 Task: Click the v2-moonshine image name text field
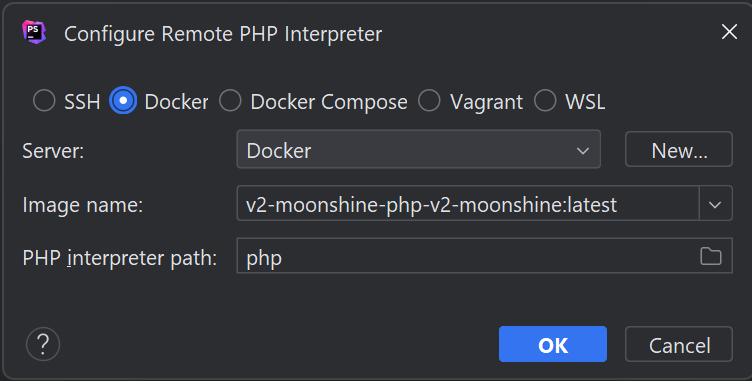click(468, 203)
